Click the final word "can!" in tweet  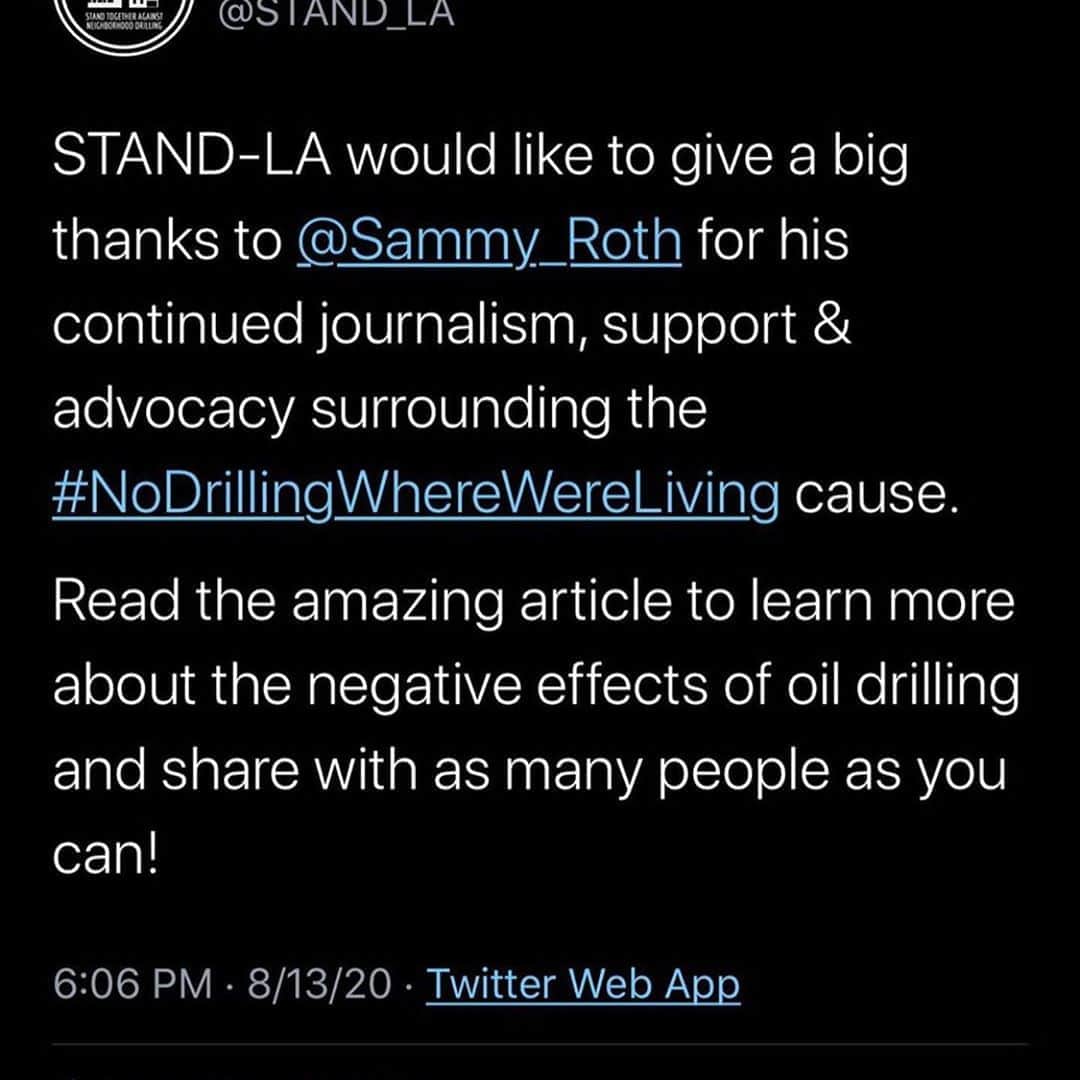click(105, 855)
